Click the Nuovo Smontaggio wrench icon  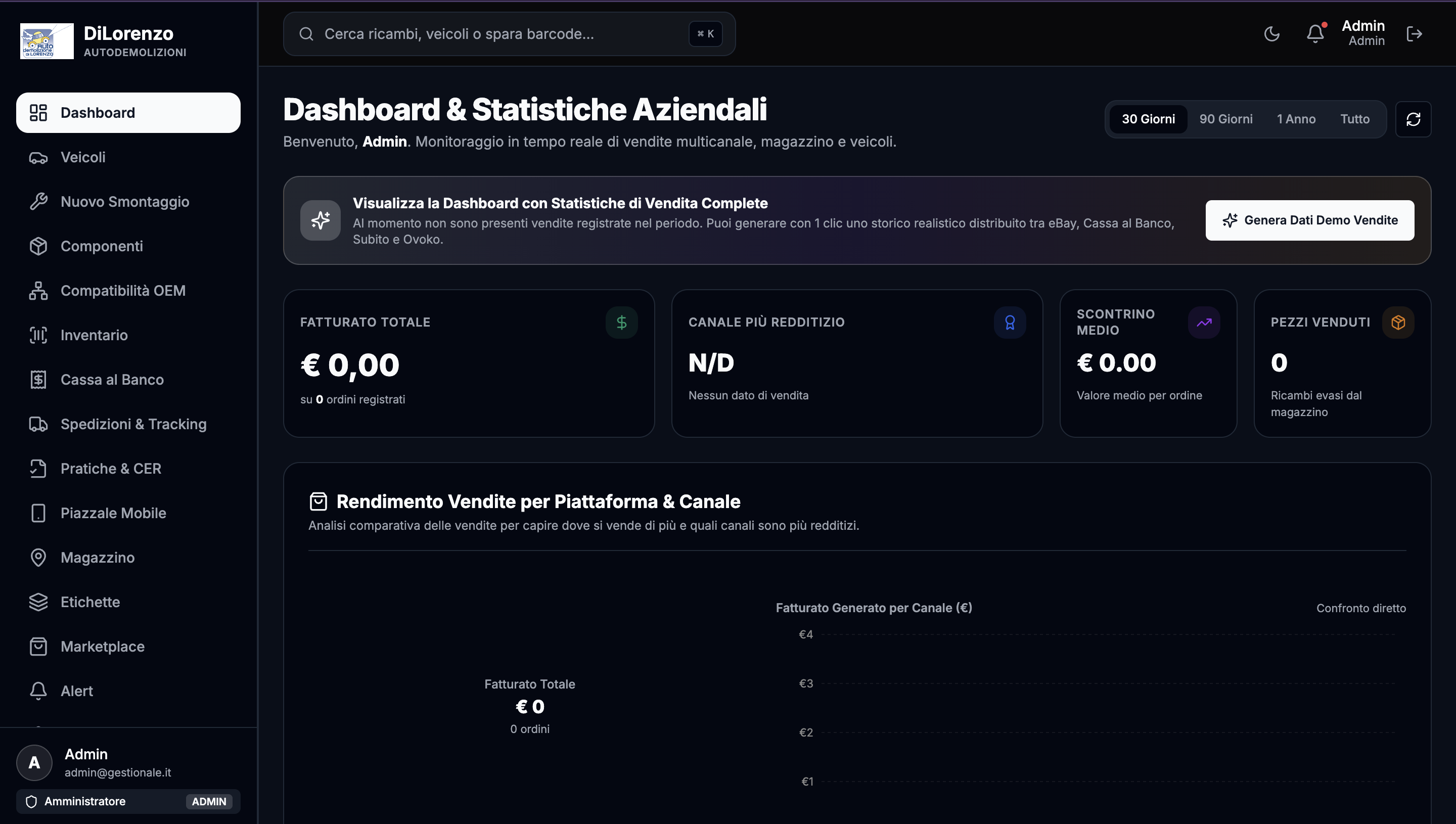point(38,202)
